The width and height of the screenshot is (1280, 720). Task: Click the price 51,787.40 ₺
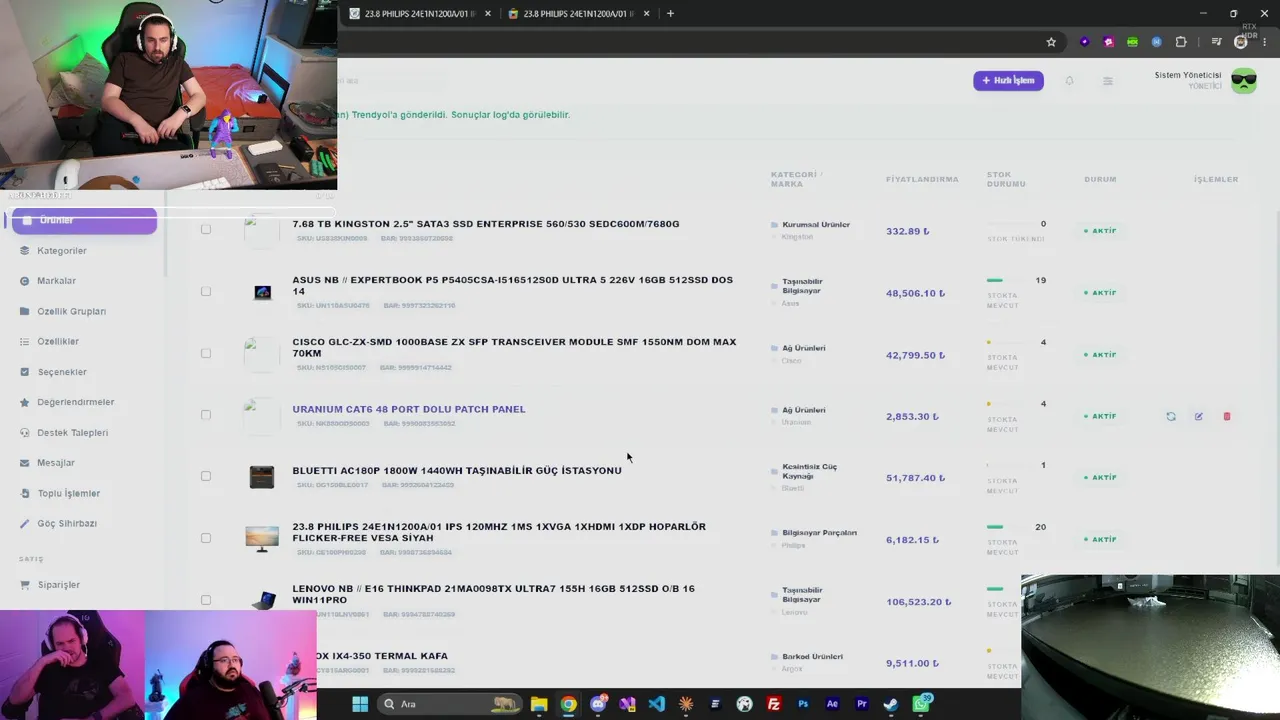click(915, 478)
